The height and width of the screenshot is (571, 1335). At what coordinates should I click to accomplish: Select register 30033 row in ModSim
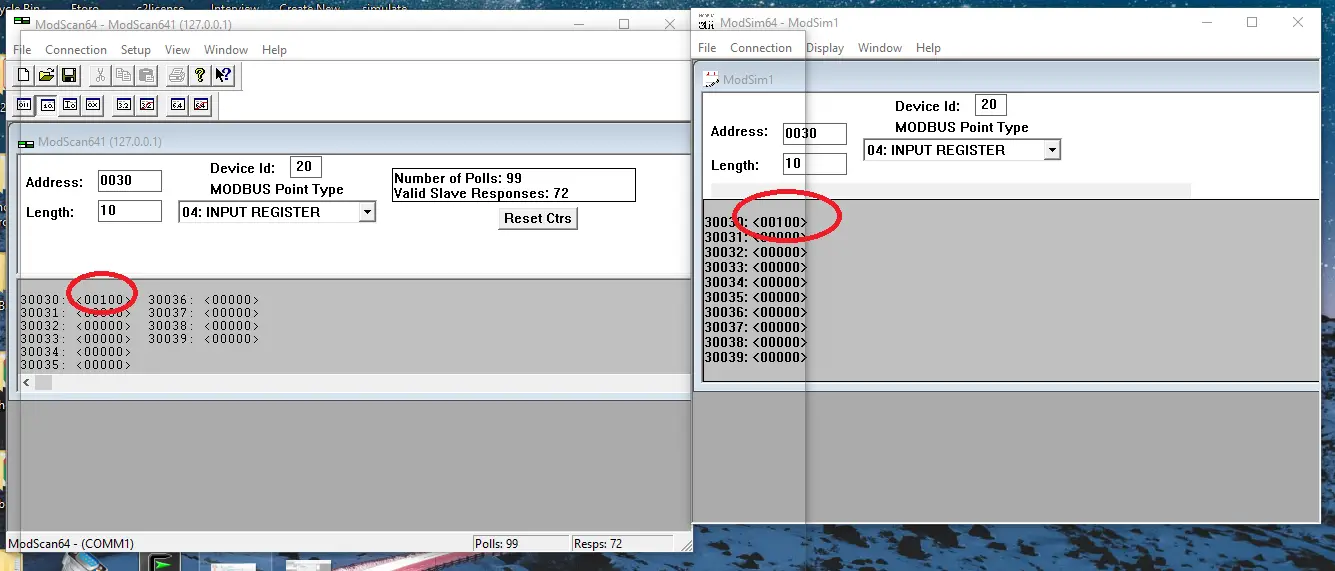coord(756,267)
